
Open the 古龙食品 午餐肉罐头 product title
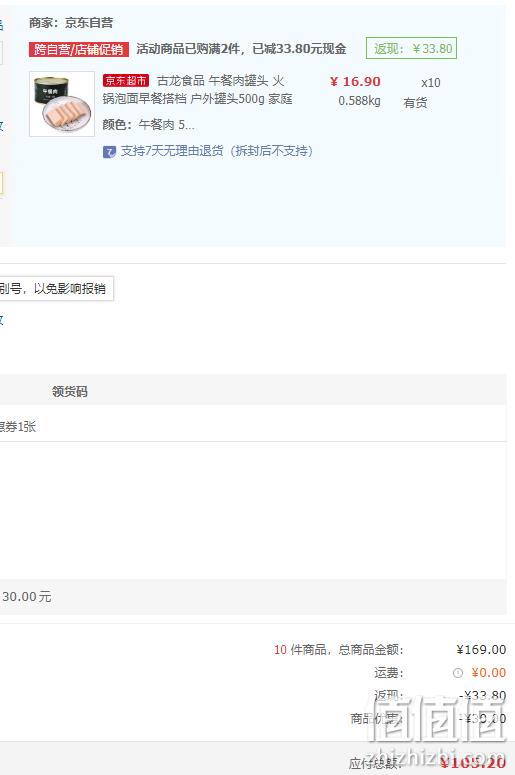click(198, 89)
